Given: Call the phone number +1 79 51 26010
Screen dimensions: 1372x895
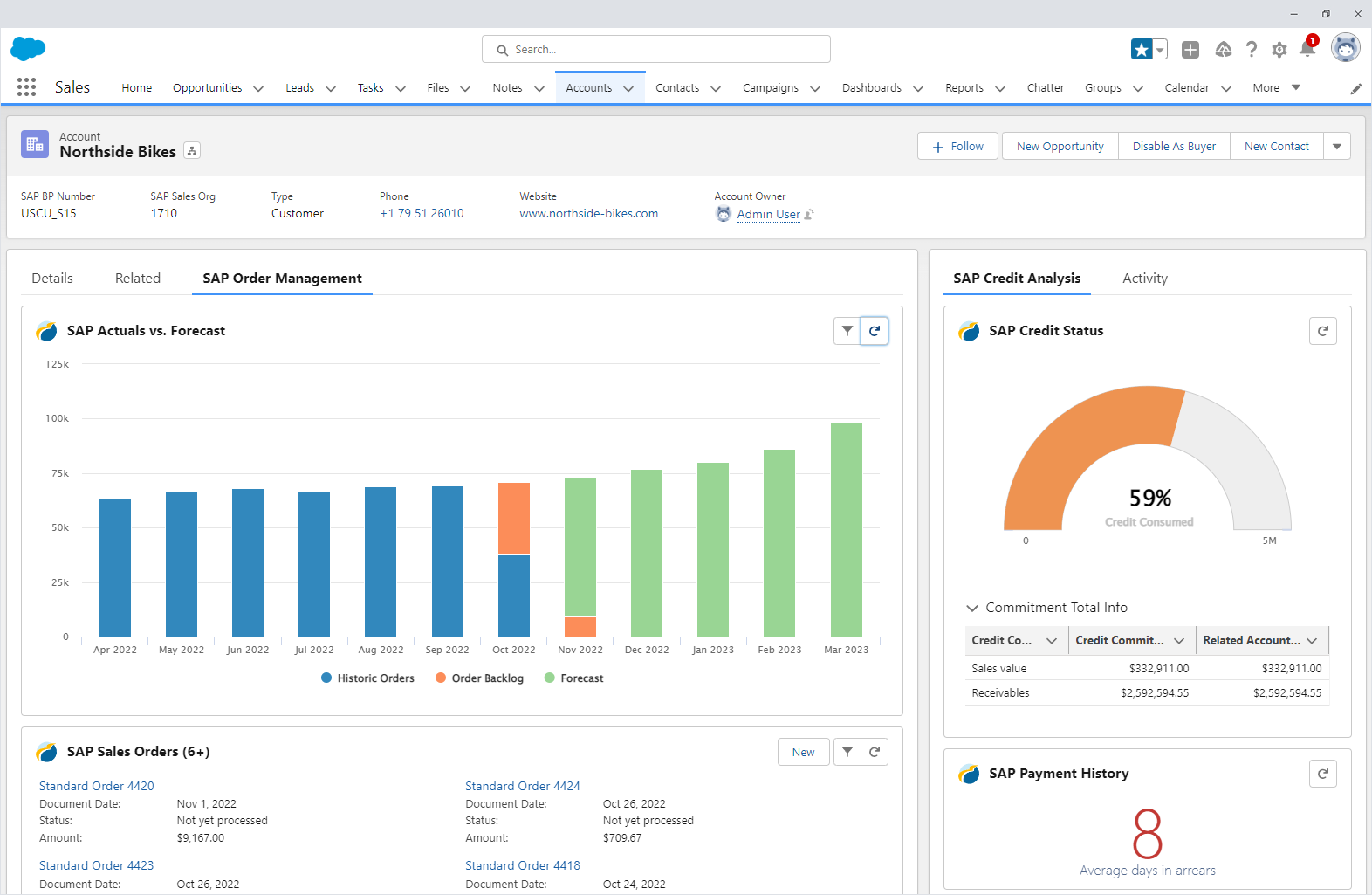Looking at the screenshot, I should pos(422,213).
